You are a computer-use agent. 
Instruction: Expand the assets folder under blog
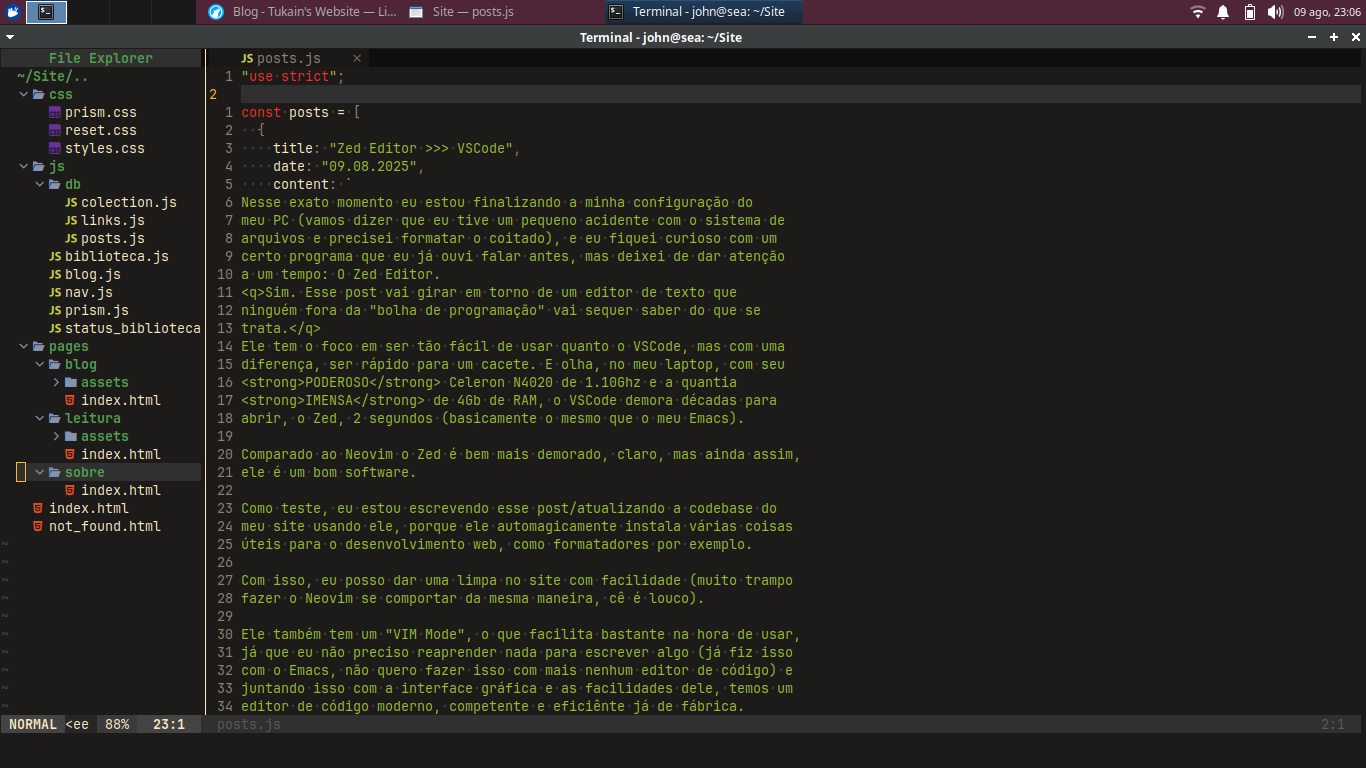pos(56,382)
